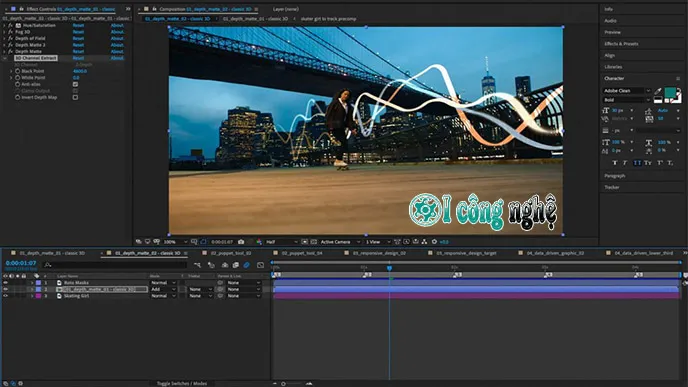Toggle the Hue/Saturation fx switch
The height and width of the screenshot is (387, 688).
[x=11, y=25]
